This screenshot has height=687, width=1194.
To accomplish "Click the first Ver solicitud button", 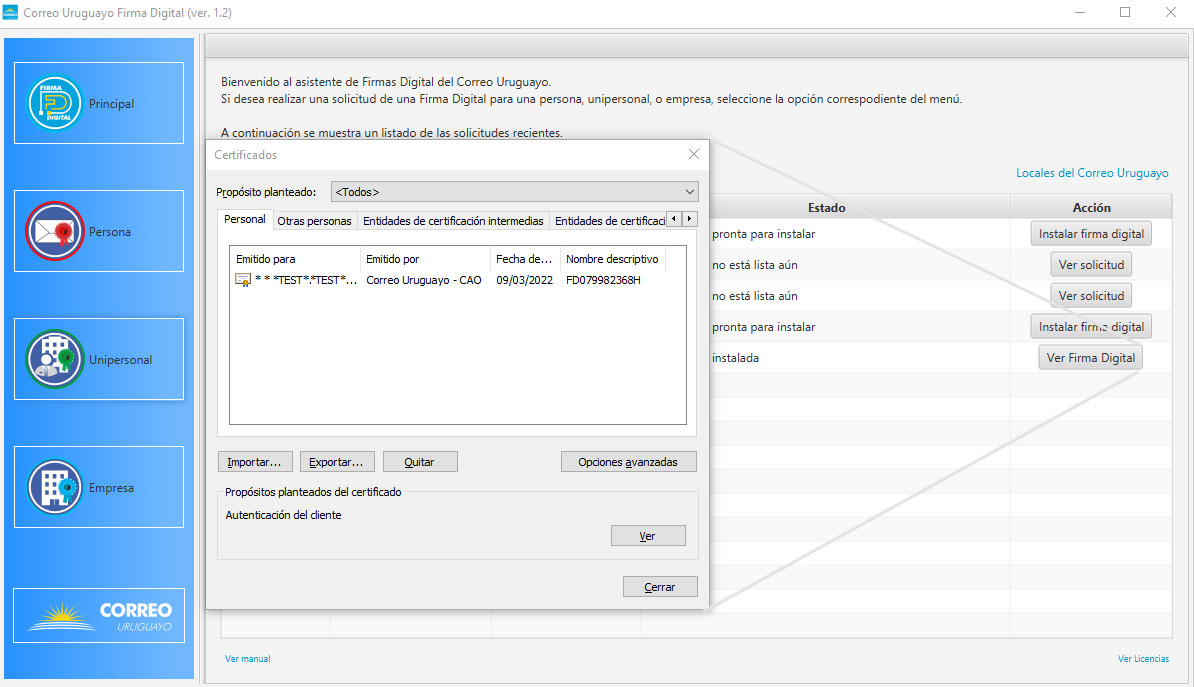I will (1090, 264).
